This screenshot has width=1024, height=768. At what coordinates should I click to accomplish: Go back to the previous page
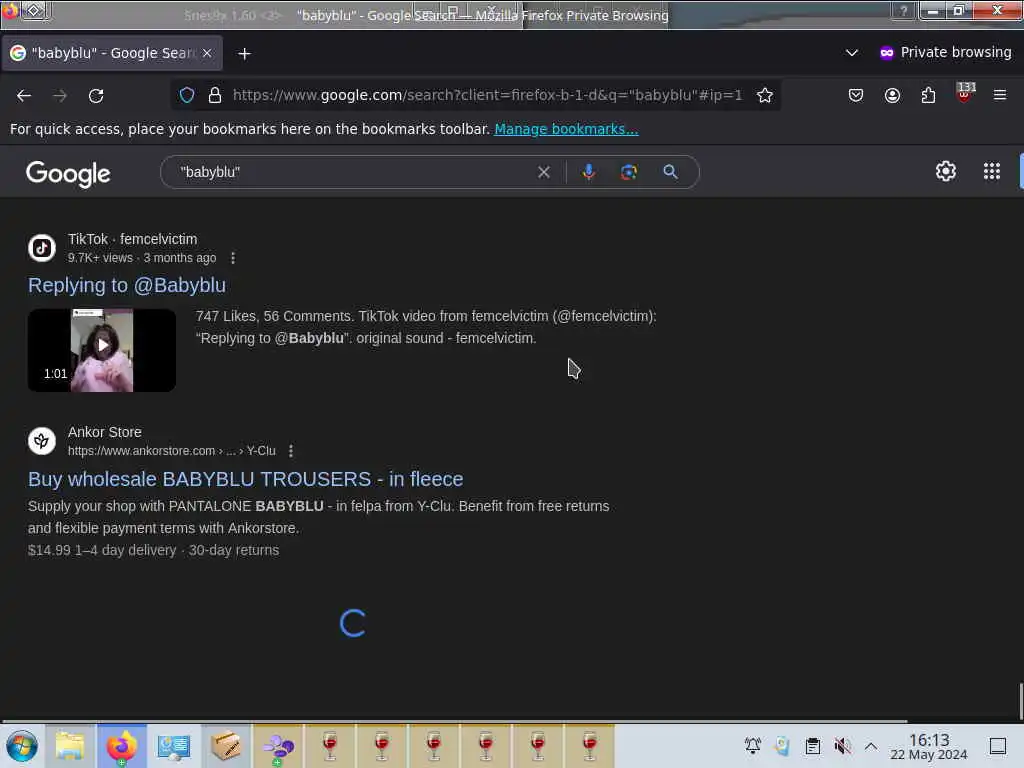pyautogui.click(x=24, y=96)
